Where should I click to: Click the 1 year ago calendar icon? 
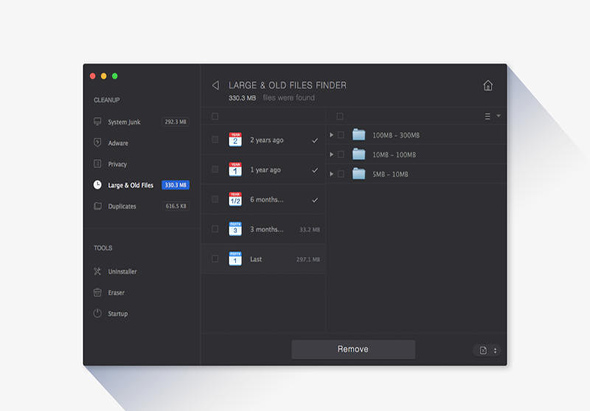click(235, 169)
